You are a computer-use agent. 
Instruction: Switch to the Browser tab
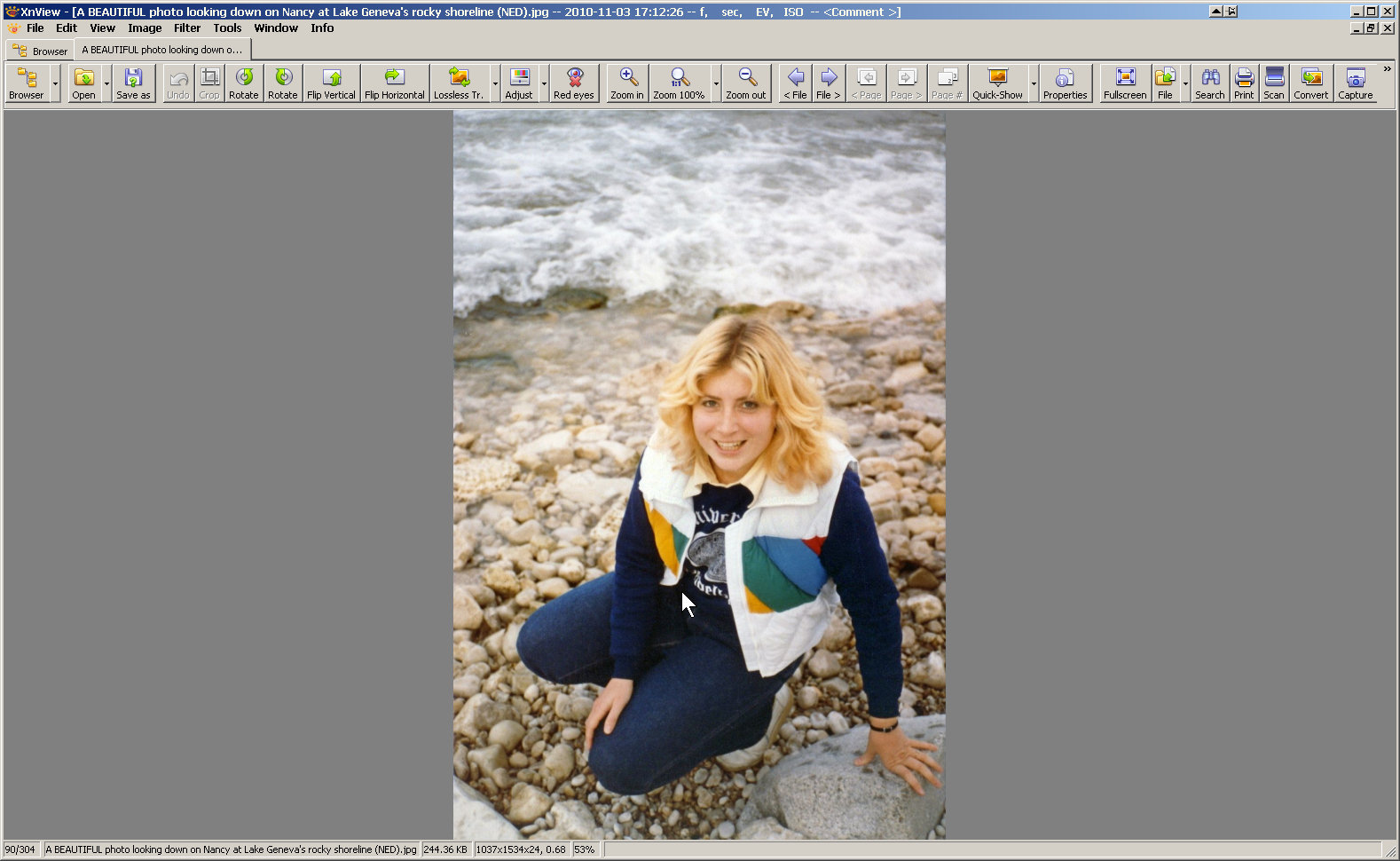pos(40,51)
